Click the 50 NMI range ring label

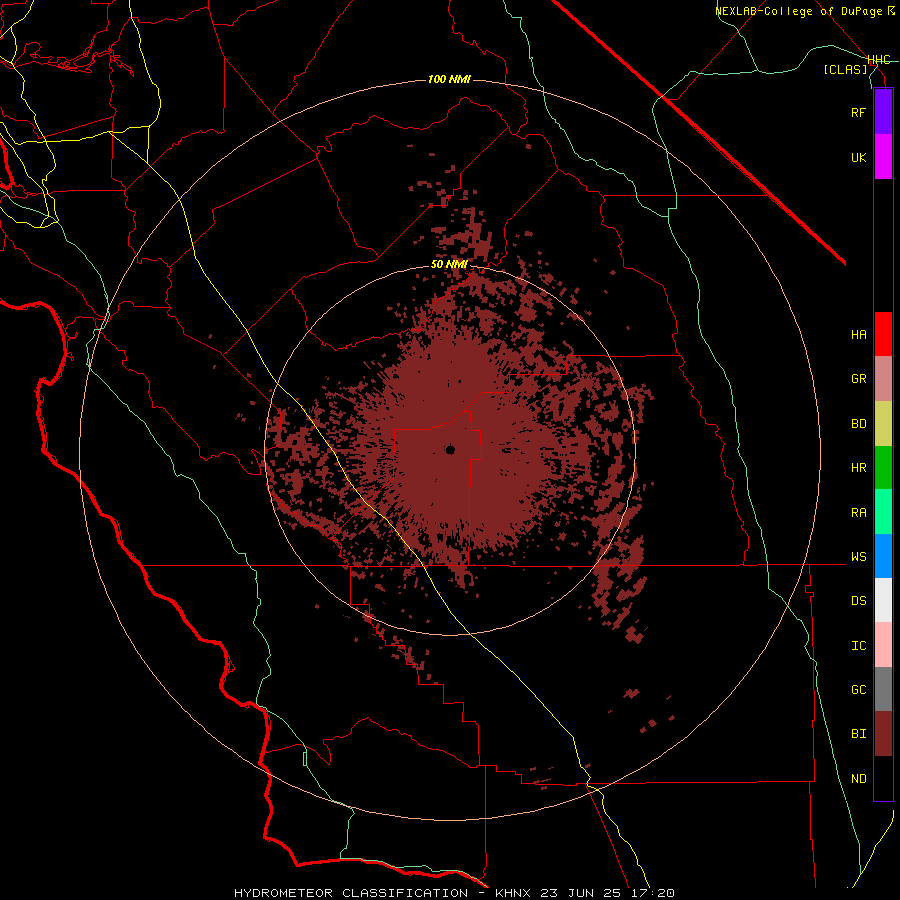click(x=449, y=264)
